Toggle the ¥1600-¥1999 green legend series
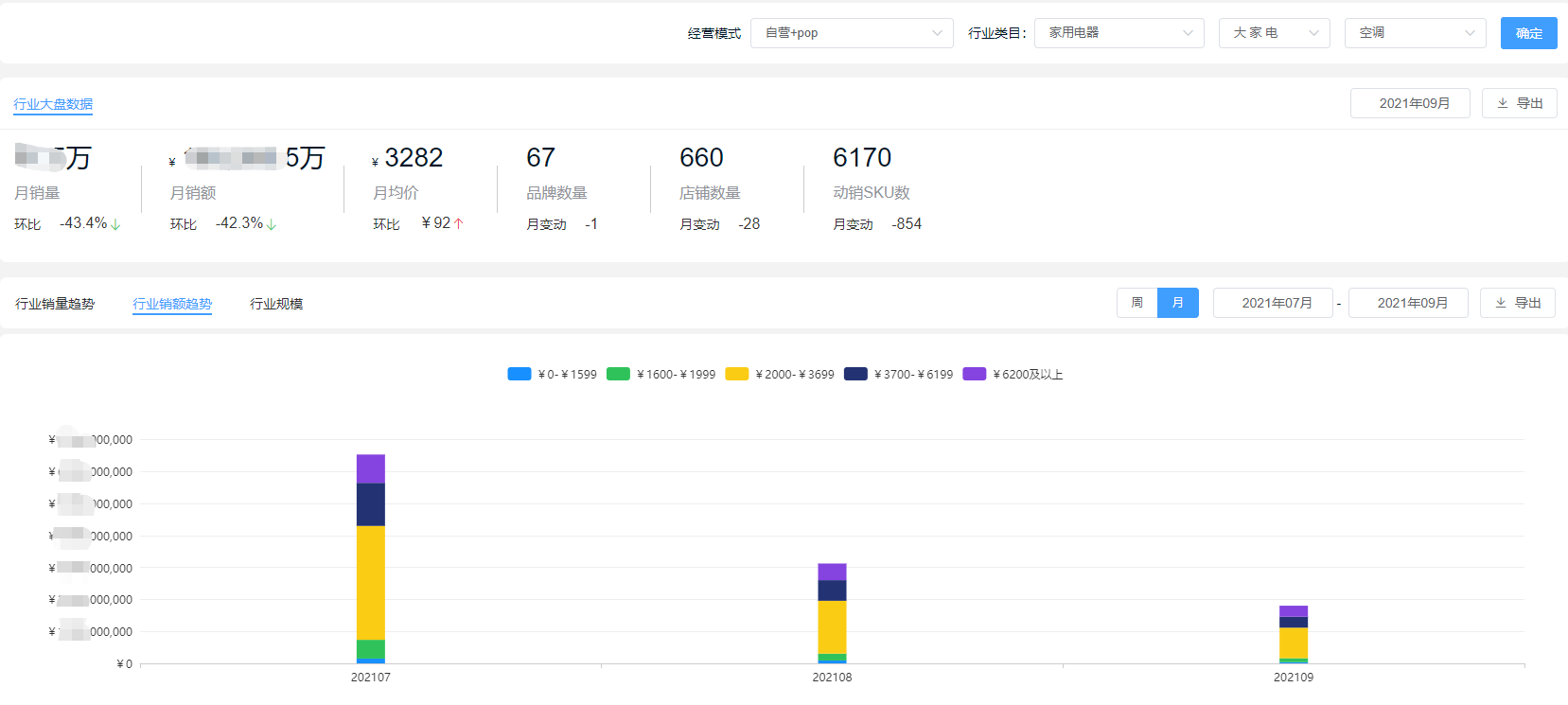The height and width of the screenshot is (705, 1568). point(661,374)
